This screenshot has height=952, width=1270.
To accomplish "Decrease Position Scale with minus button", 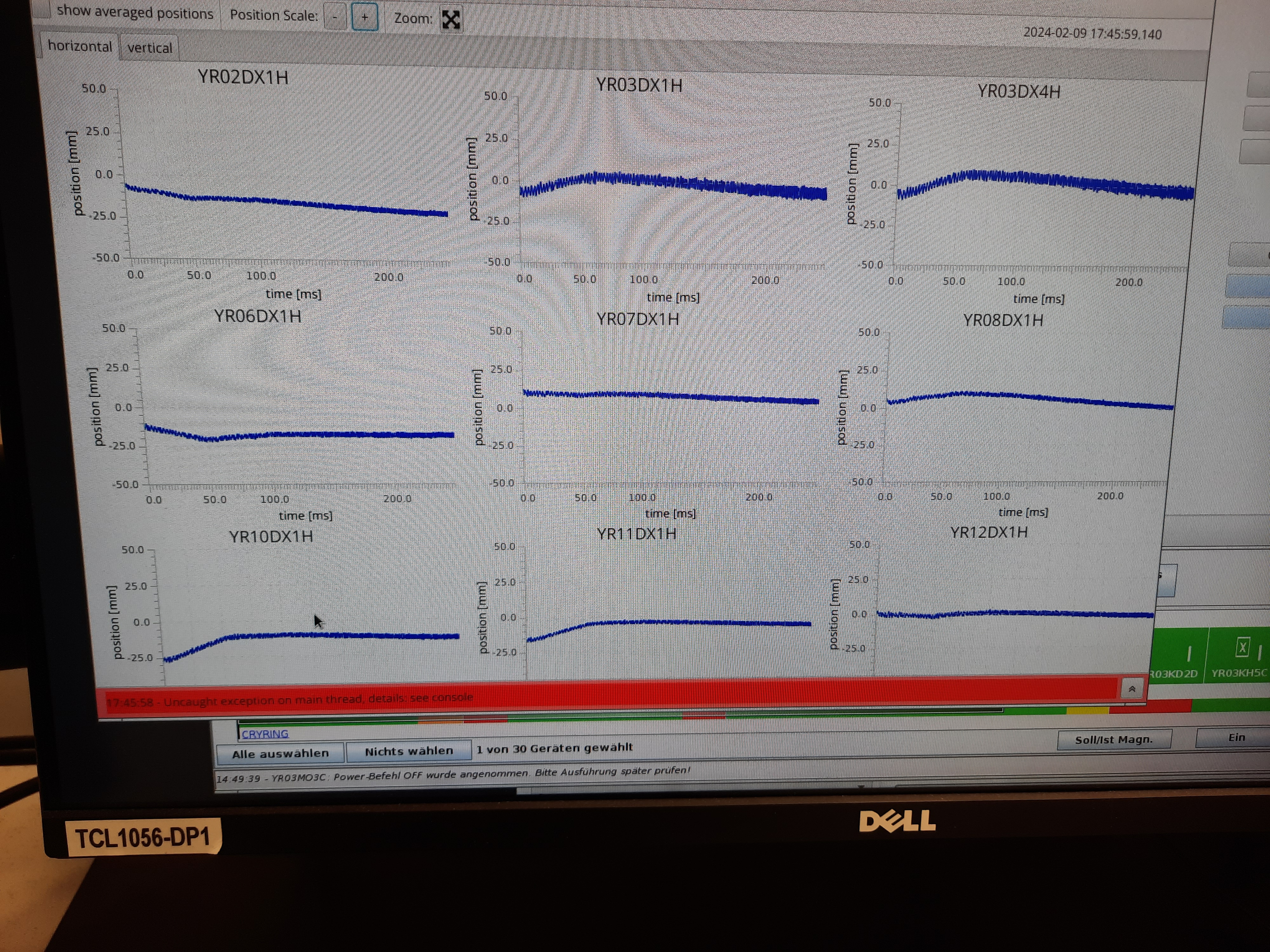I will (x=335, y=17).
